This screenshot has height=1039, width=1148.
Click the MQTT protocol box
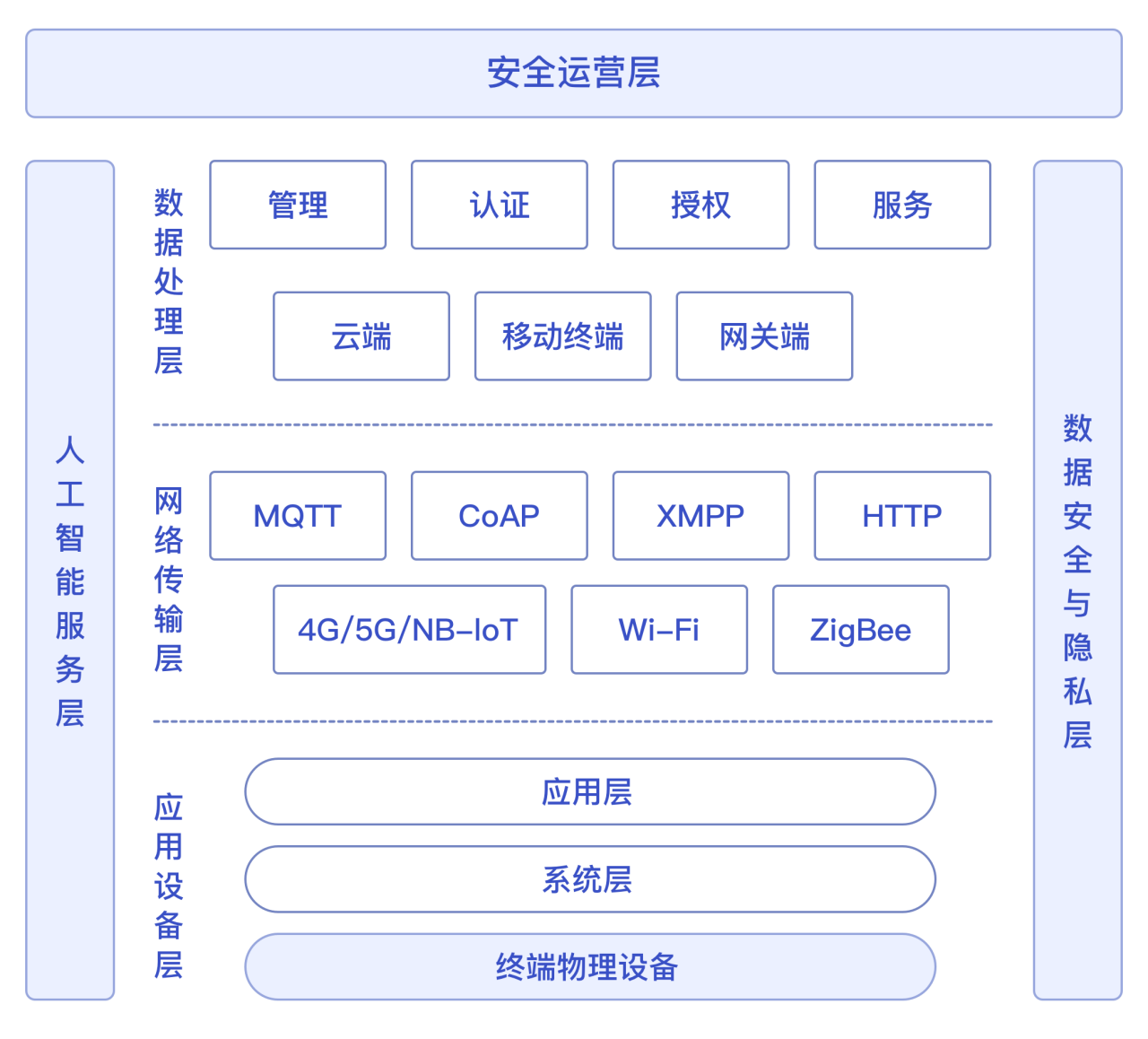(297, 515)
